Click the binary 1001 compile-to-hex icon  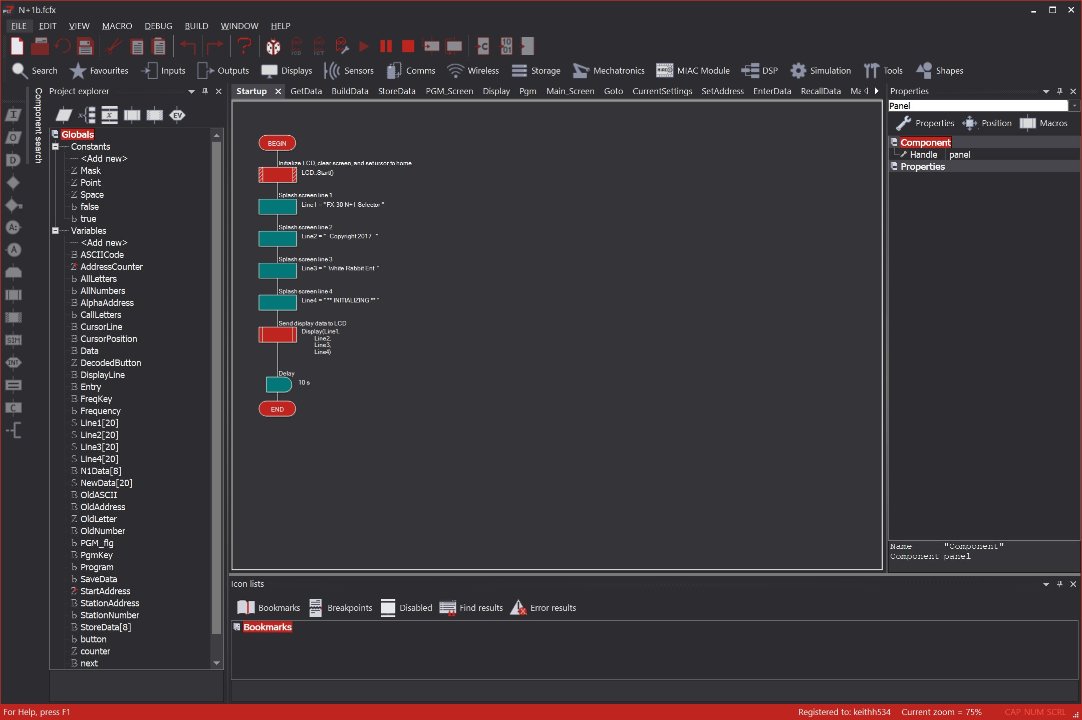(x=506, y=46)
